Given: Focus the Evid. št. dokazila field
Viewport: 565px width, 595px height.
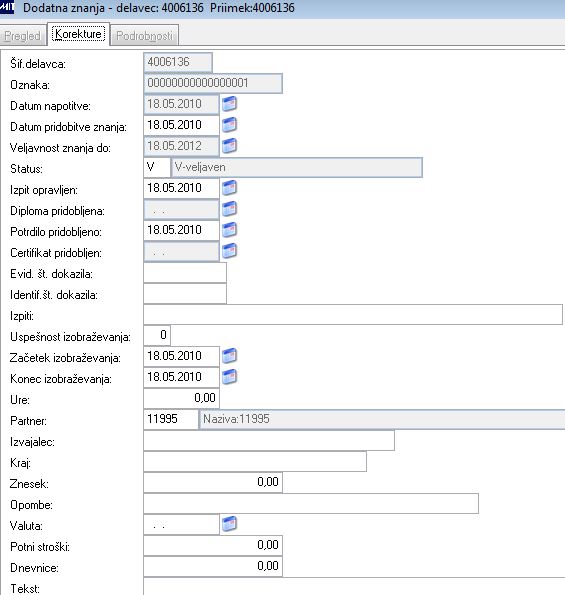Looking at the screenshot, I should tap(185, 272).
